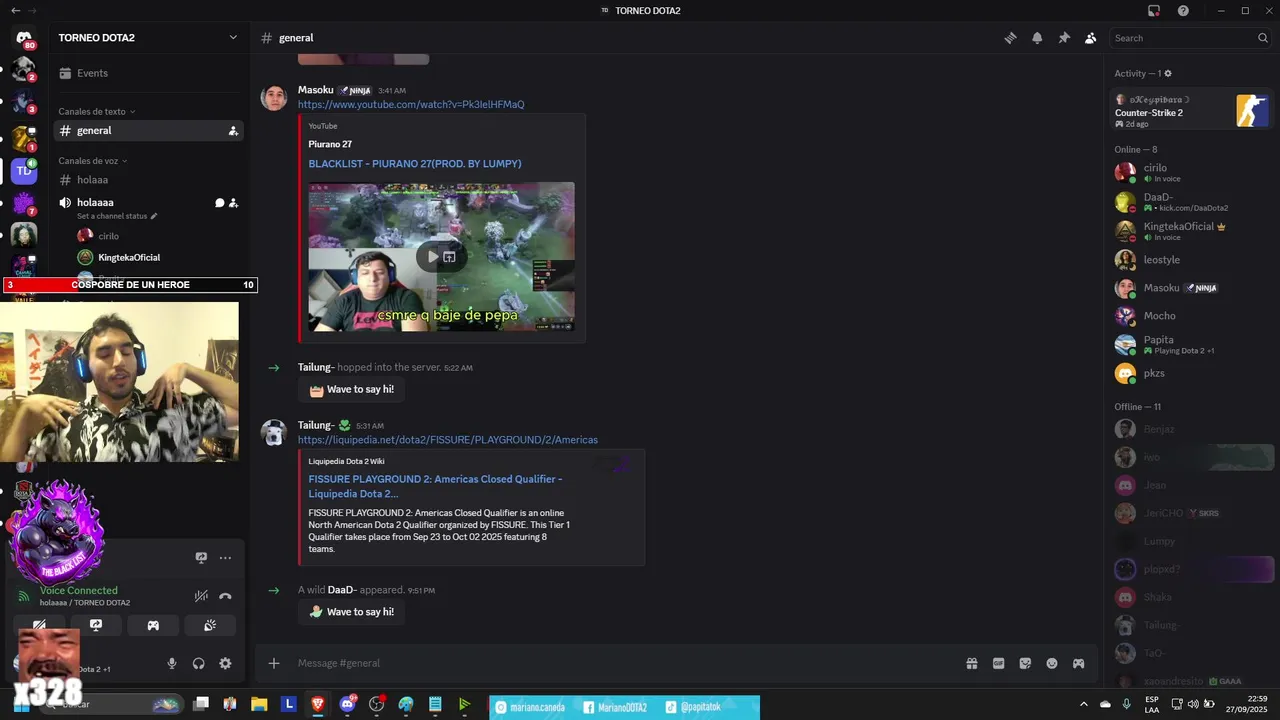Select user cirilo in voice channel
The width and height of the screenshot is (1280, 720).
pos(108,236)
